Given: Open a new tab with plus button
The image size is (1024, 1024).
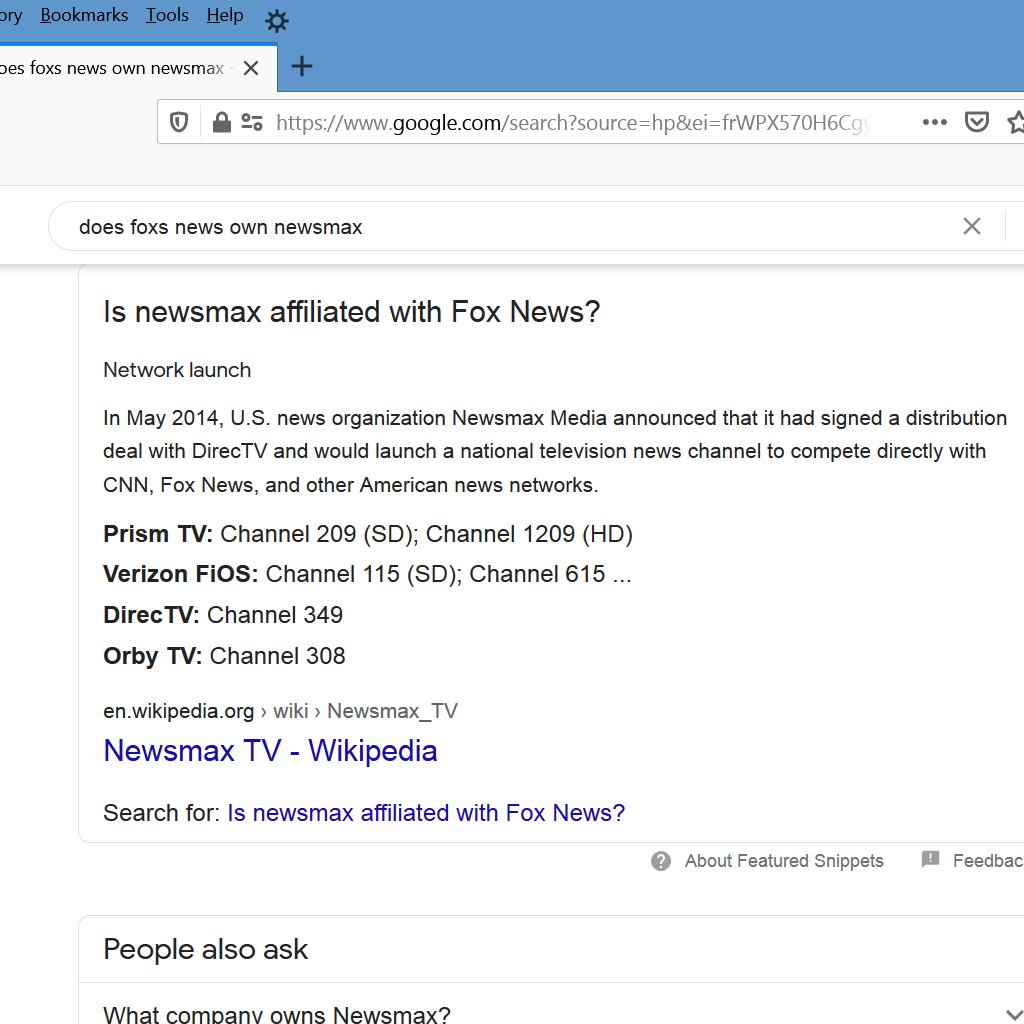Looking at the screenshot, I should point(302,66).
